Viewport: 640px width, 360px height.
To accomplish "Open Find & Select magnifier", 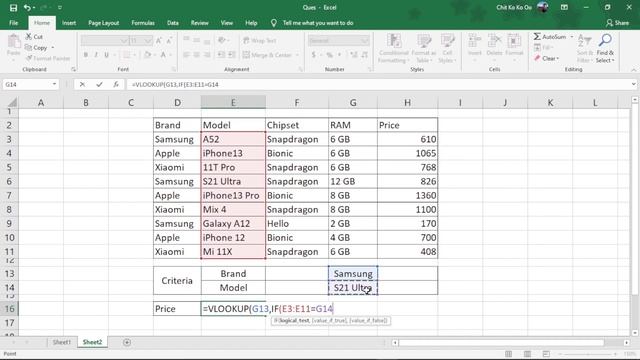I will coord(605,48).
